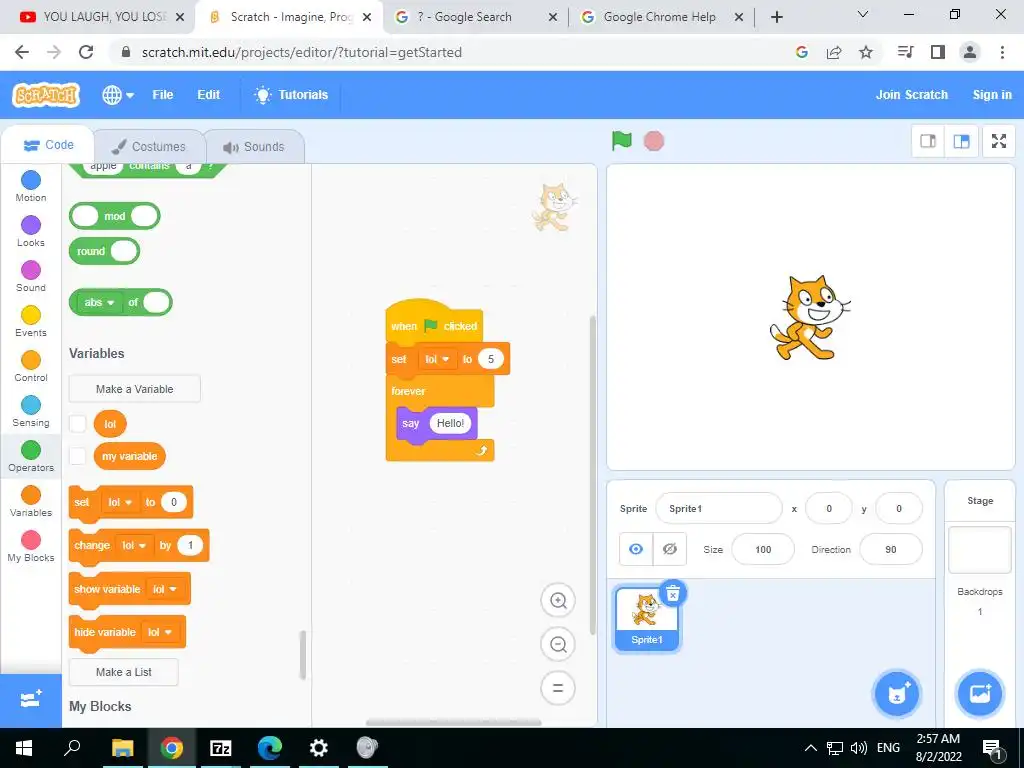Screen dimensions: 1024x768
Task: Reset workspace zoom to default
Action: 558,688
